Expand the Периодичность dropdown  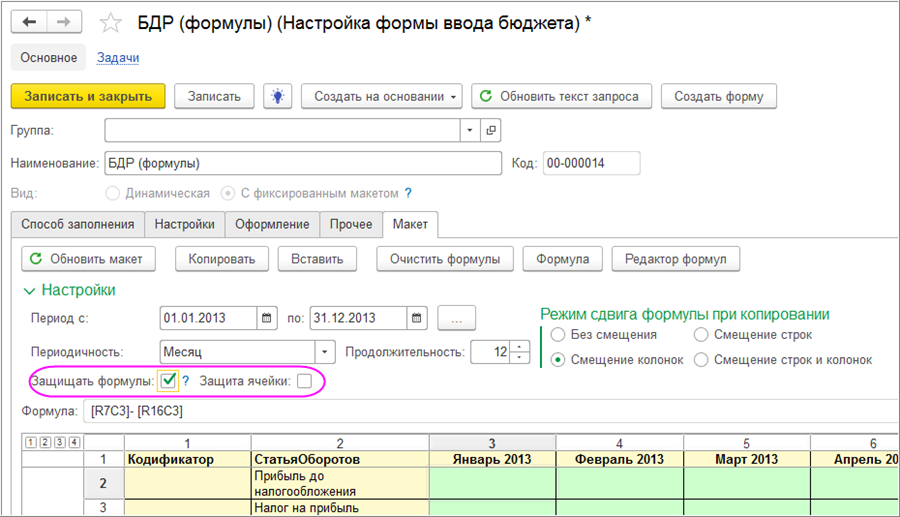pyautogui.click(x=324, y=352)
